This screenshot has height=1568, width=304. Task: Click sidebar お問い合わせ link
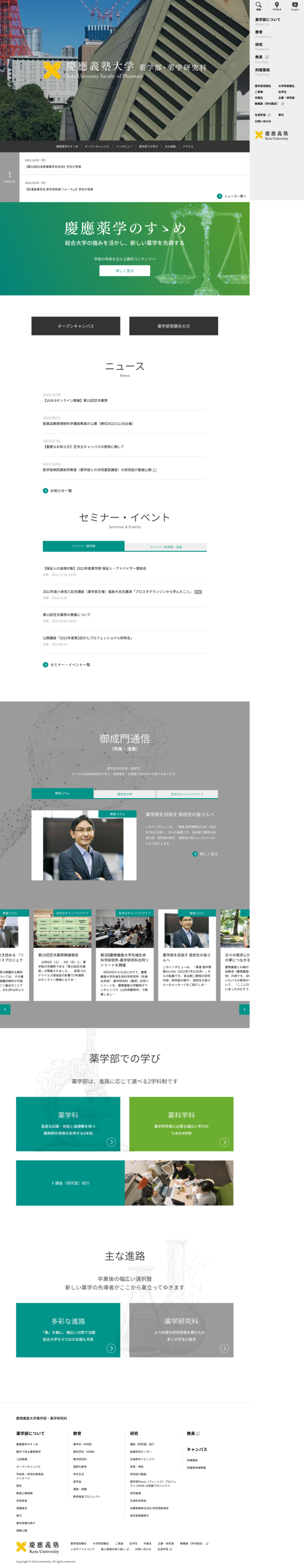coord(263,121)
